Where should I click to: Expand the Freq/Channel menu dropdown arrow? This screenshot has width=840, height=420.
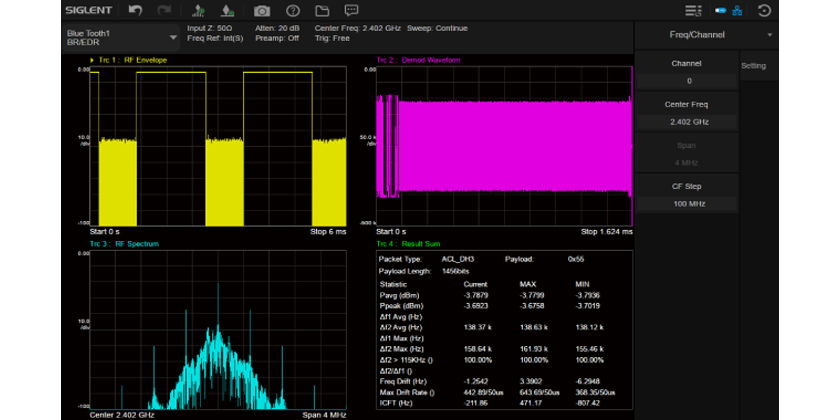coord(770,35)
